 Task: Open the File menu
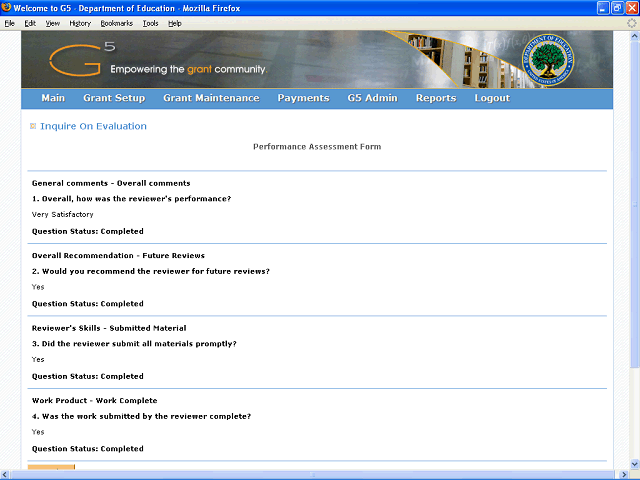pos(9,24)
